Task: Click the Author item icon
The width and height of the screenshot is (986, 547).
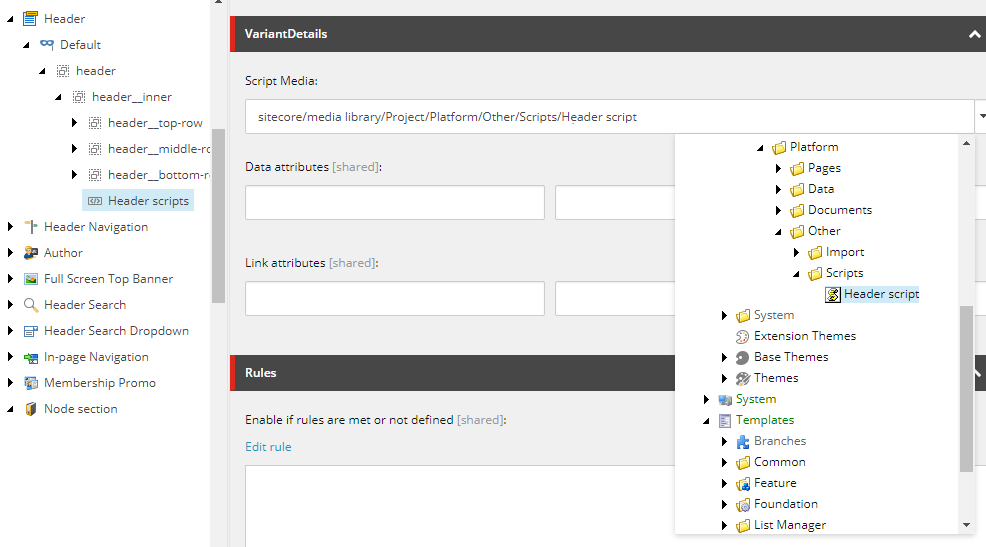Action: tap(30, 253)
